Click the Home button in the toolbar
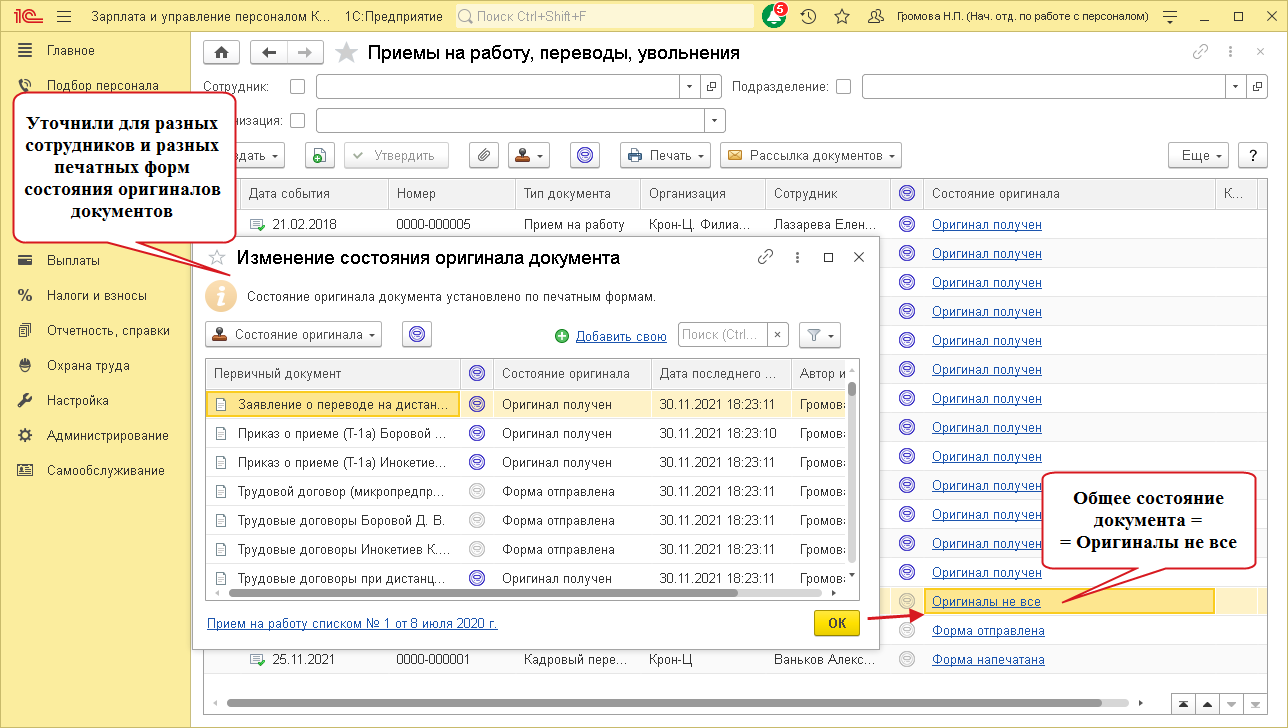The width and height of the screenshot is (1288, 728). coord(221,53)
